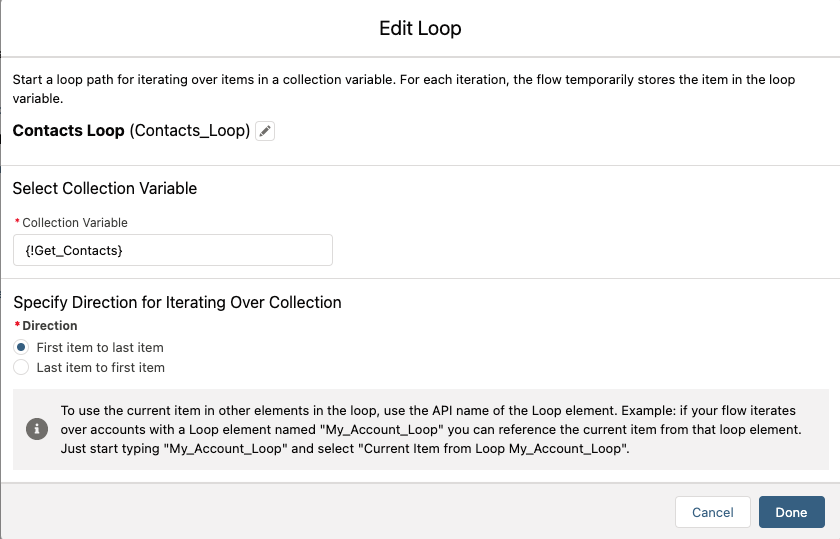
Task: Choose the "Last item to first item" option
Action: point(21,367)
